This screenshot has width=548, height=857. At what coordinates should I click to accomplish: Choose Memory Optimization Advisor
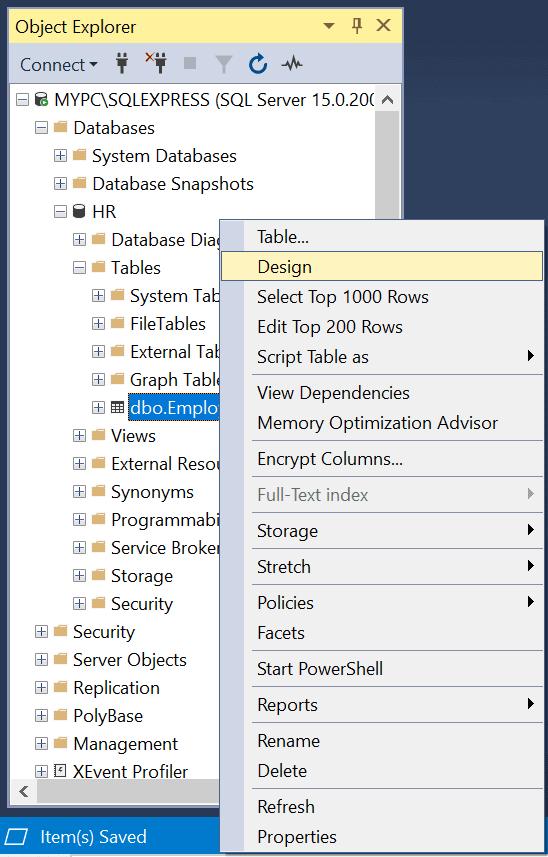tap(382, 423)
